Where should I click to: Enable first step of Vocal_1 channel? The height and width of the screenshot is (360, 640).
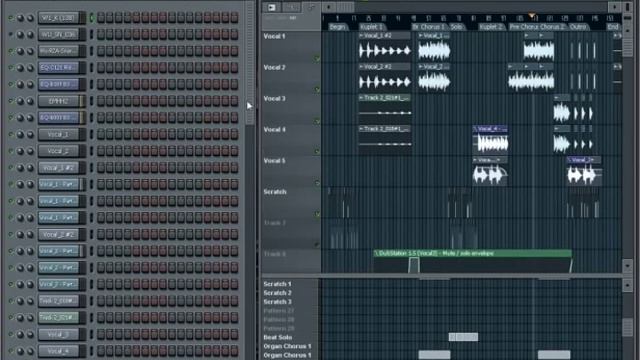[x=101, y=134]
